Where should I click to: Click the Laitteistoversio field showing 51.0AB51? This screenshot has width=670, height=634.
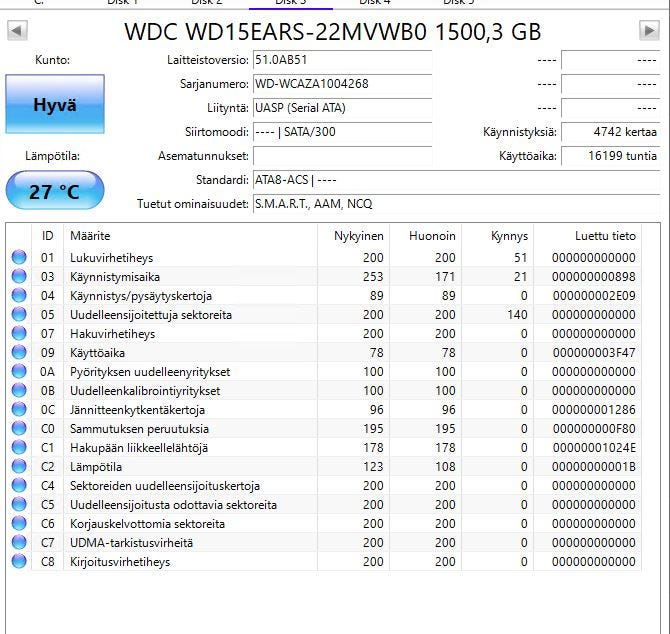[x=342, y=60]
